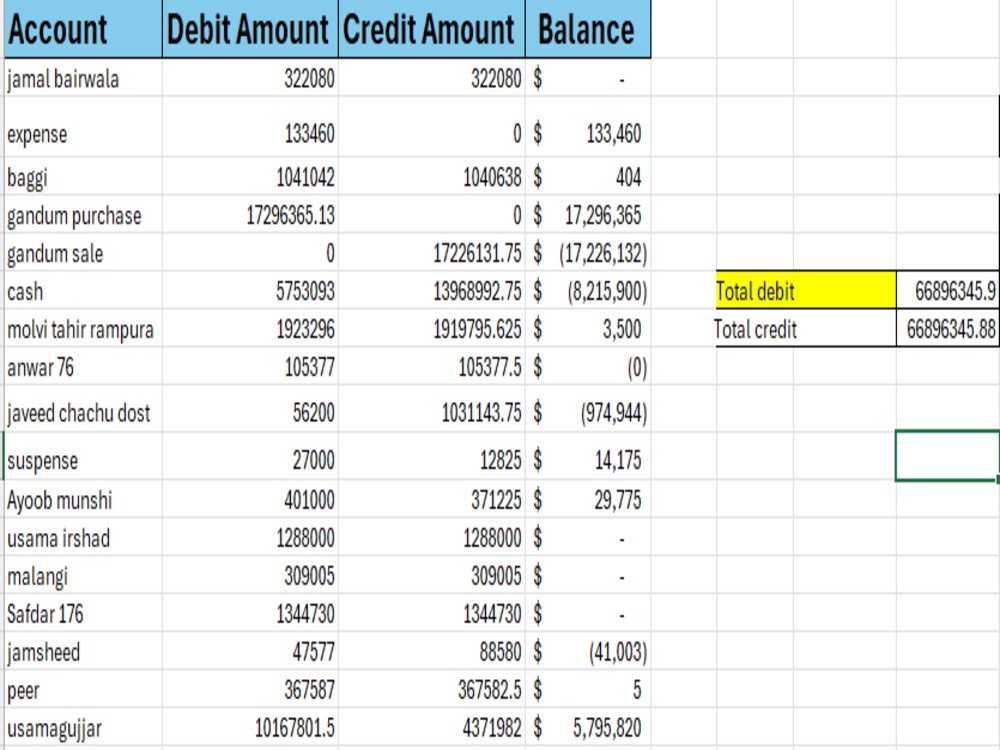1000x750 pixels.
Task: Select the Debit Amount header cell
Action: 250,29
